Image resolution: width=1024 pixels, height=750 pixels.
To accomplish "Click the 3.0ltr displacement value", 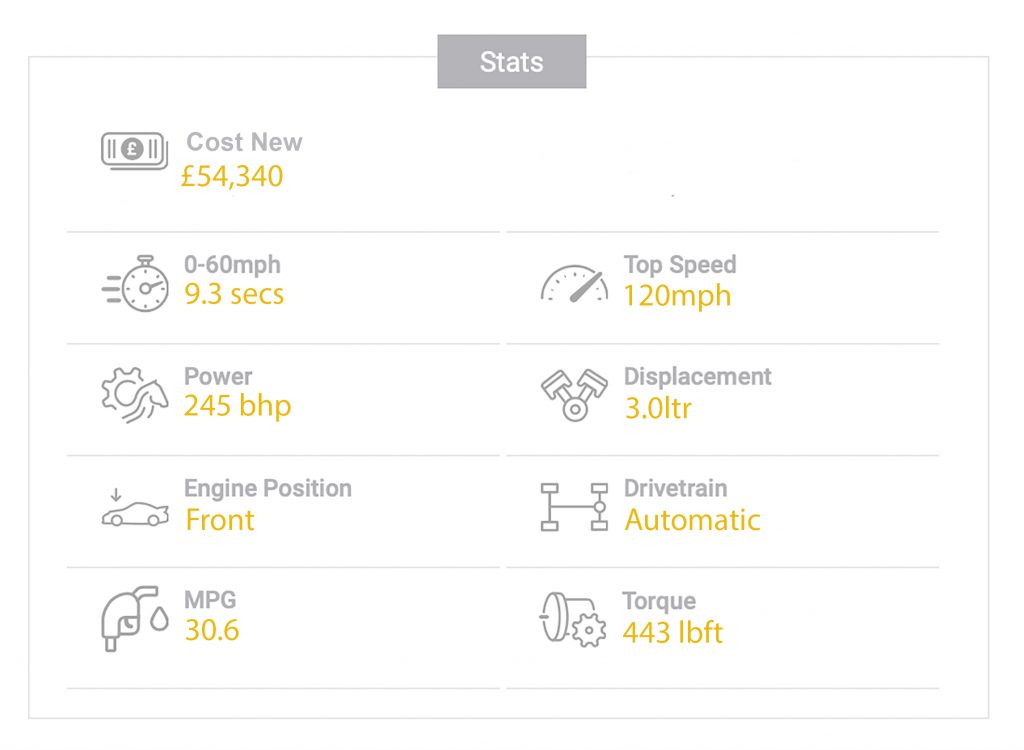I will 658,408.
